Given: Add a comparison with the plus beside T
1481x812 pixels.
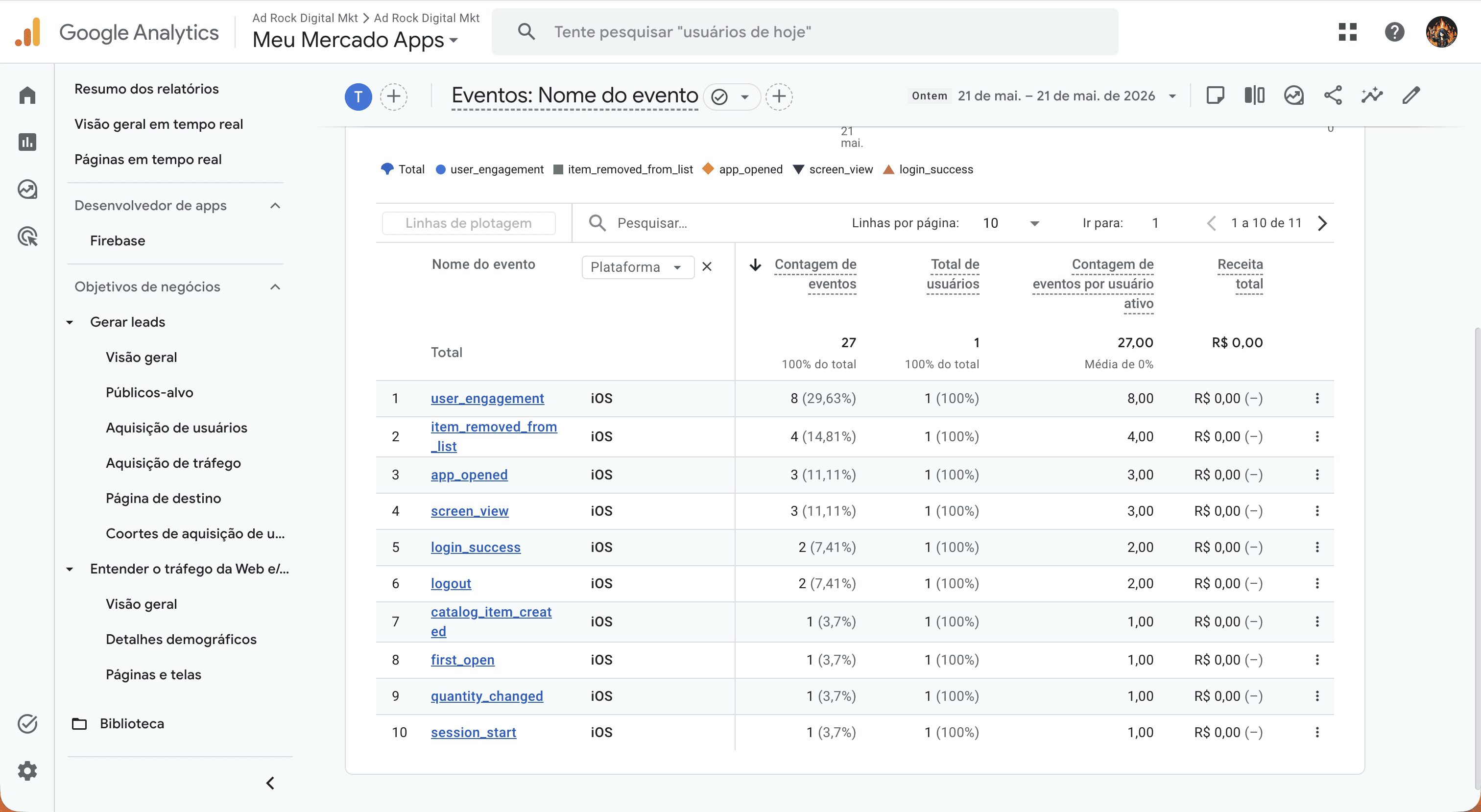Looking at the screenshot, I should pos(394,96).
